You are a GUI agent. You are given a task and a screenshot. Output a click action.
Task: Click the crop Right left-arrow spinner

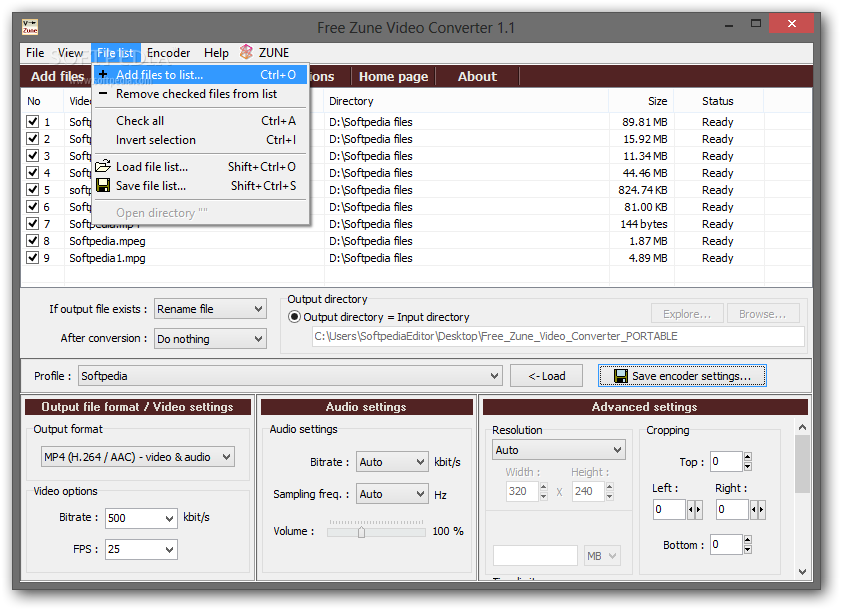coord(754,509)
